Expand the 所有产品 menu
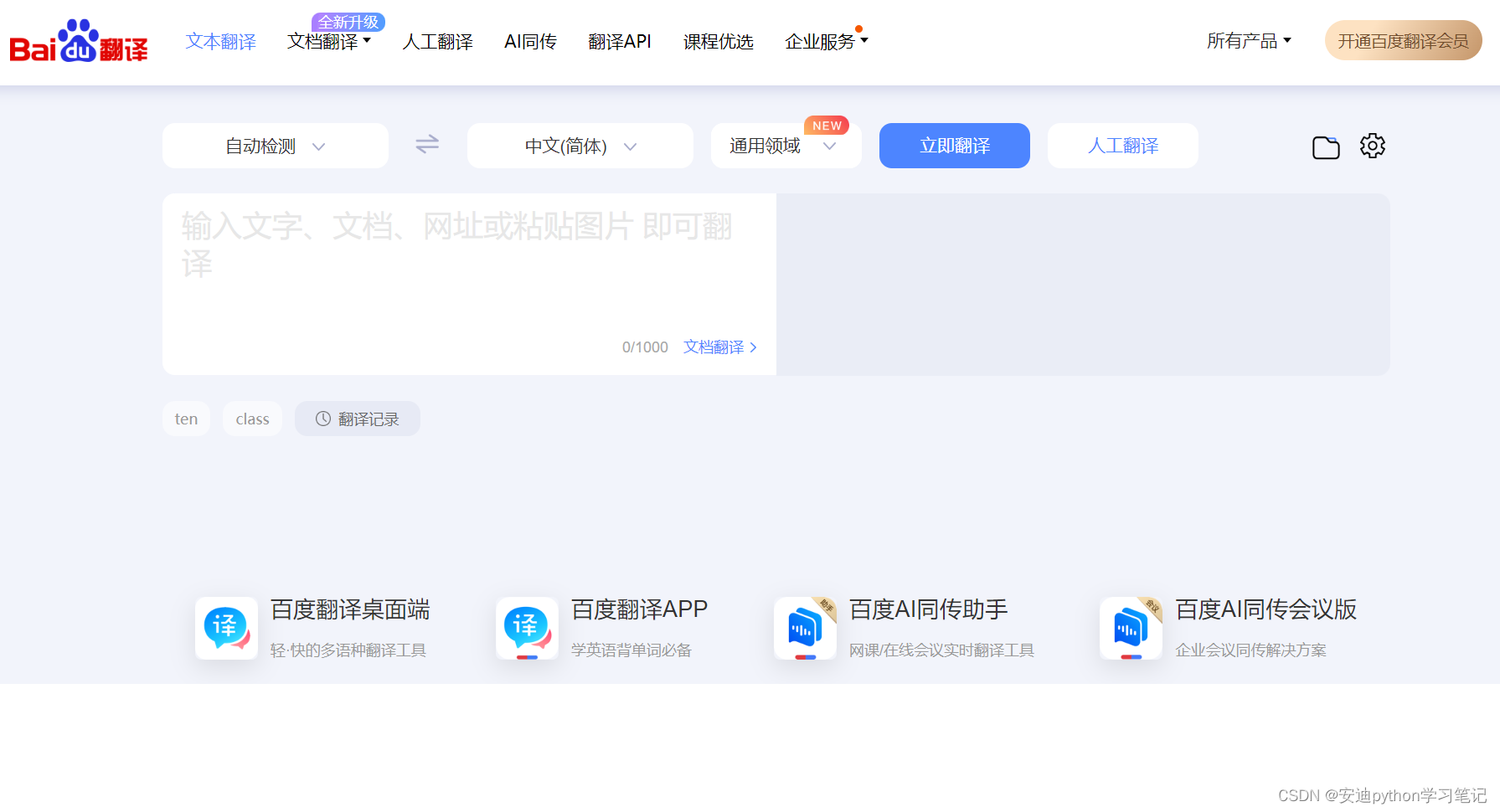The image size is (1500, 812). pyautogui.click(x=1249, y=41)
